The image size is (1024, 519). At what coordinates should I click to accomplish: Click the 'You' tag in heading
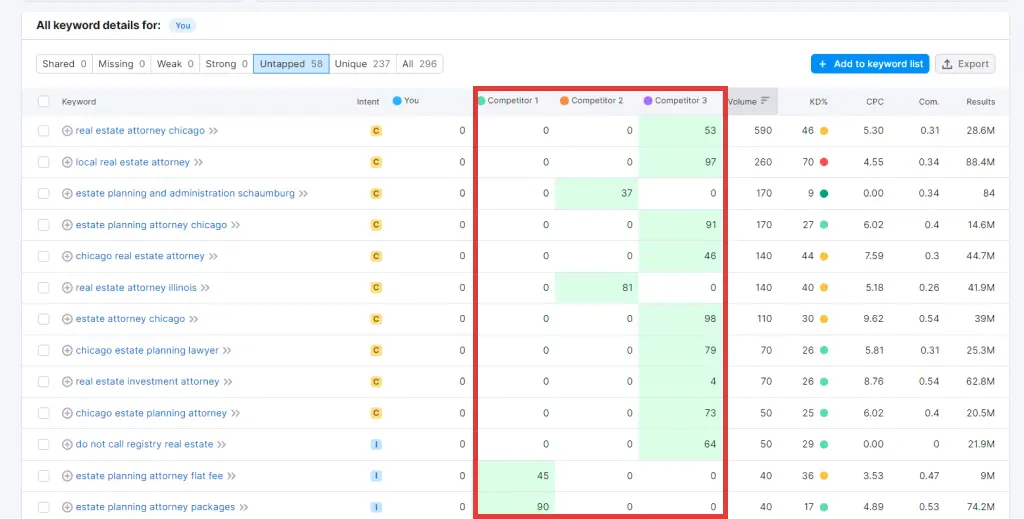[x=183, y=25]
